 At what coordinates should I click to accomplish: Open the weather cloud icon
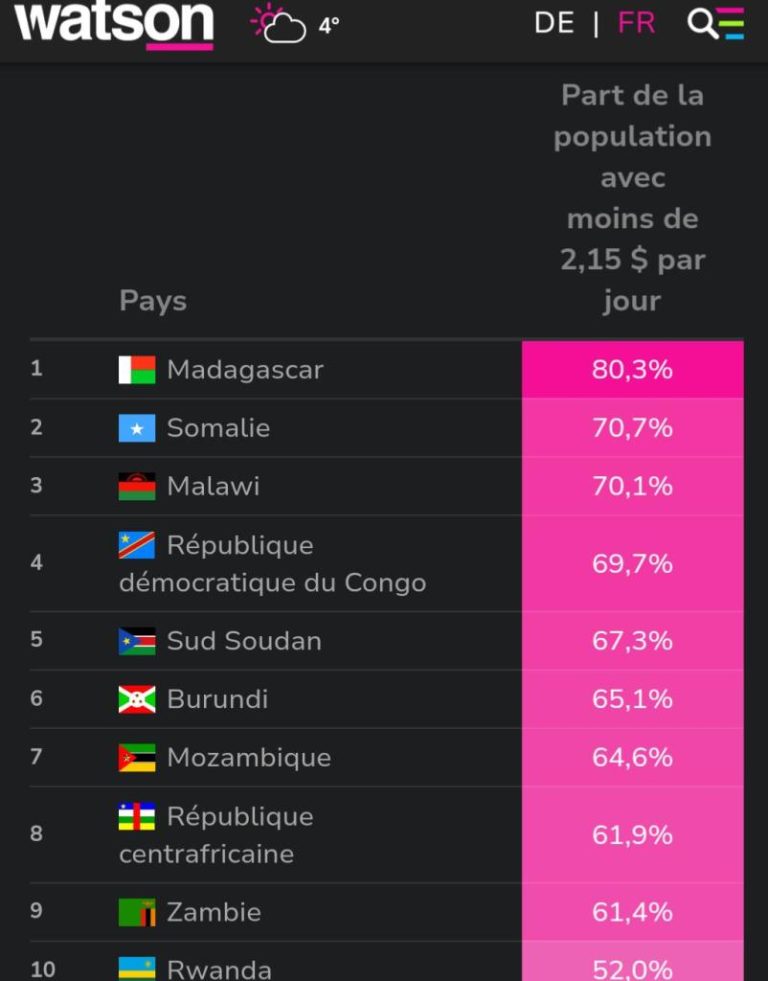click(x=279, y=24)
